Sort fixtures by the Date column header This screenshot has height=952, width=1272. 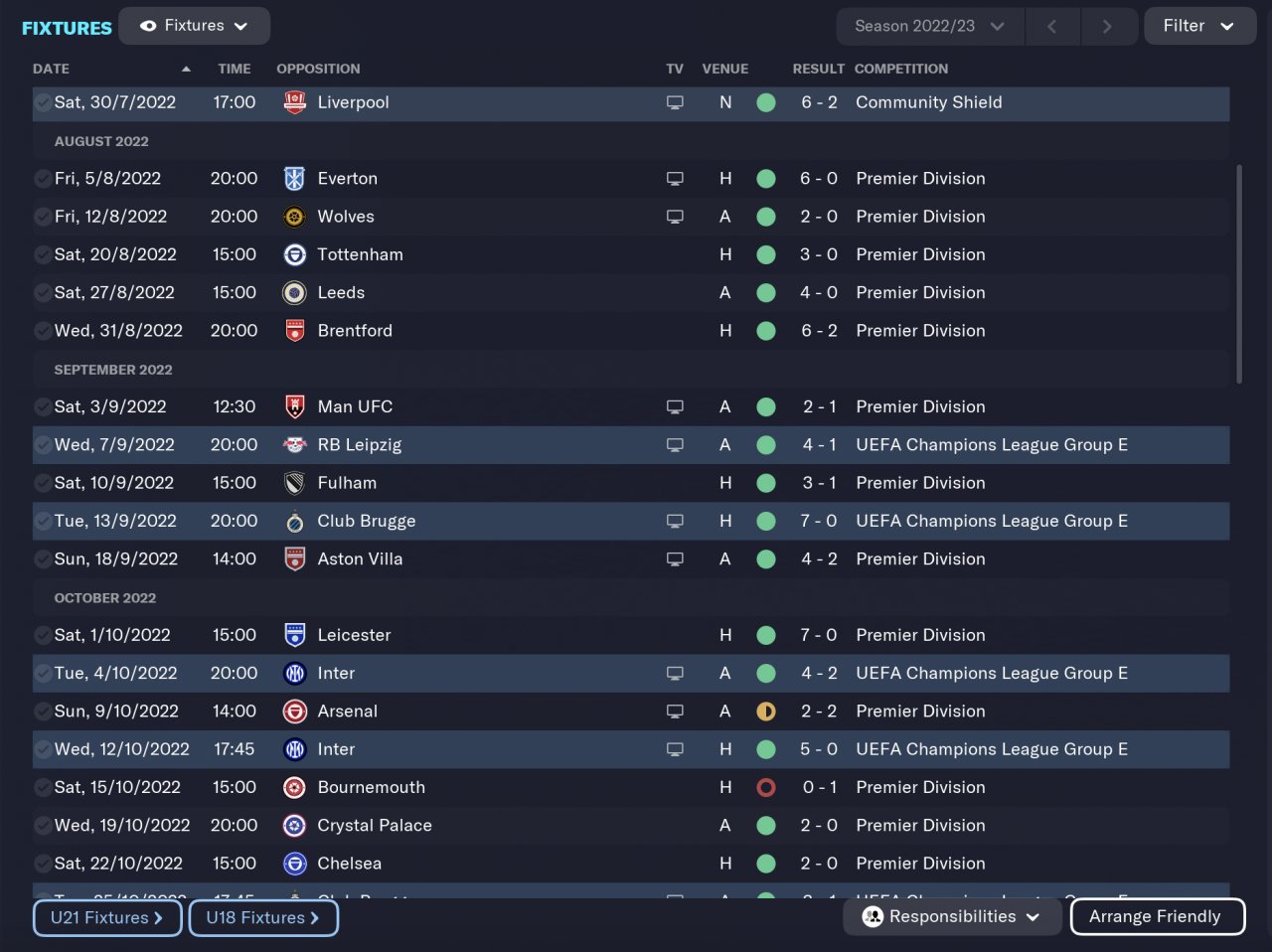52,69
